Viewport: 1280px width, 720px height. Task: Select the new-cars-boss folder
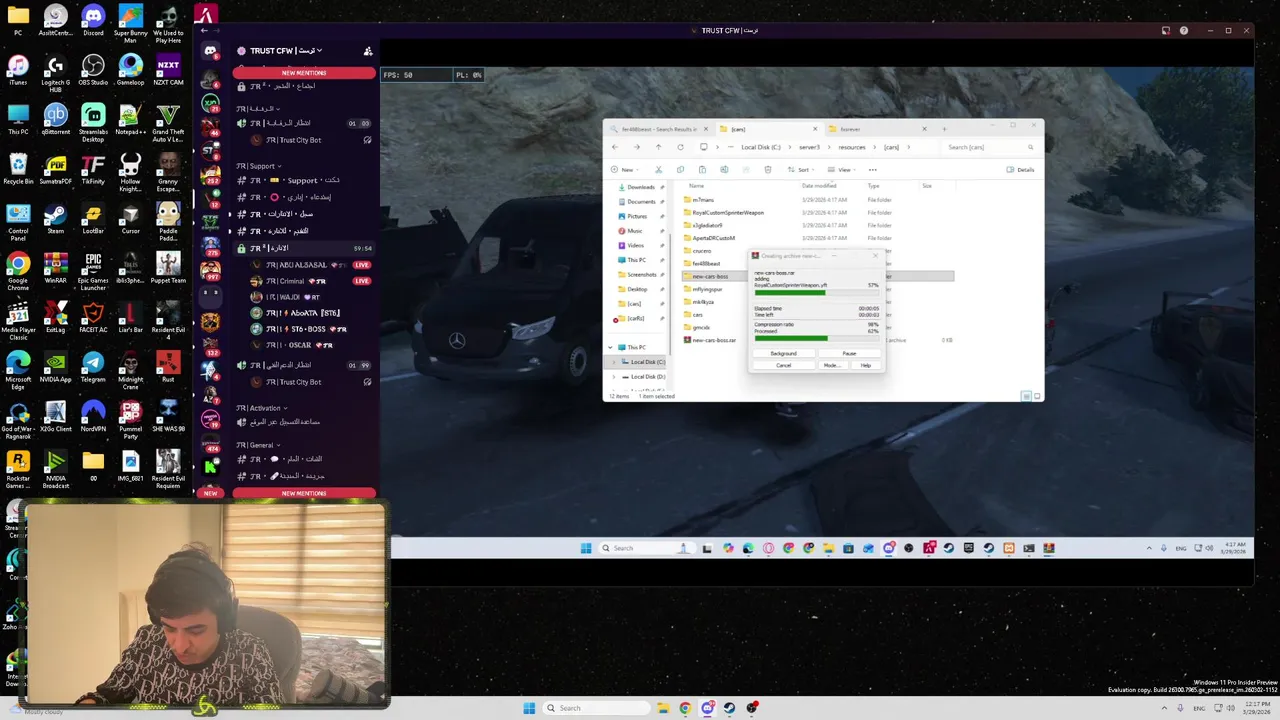click(x=712, y=276)
